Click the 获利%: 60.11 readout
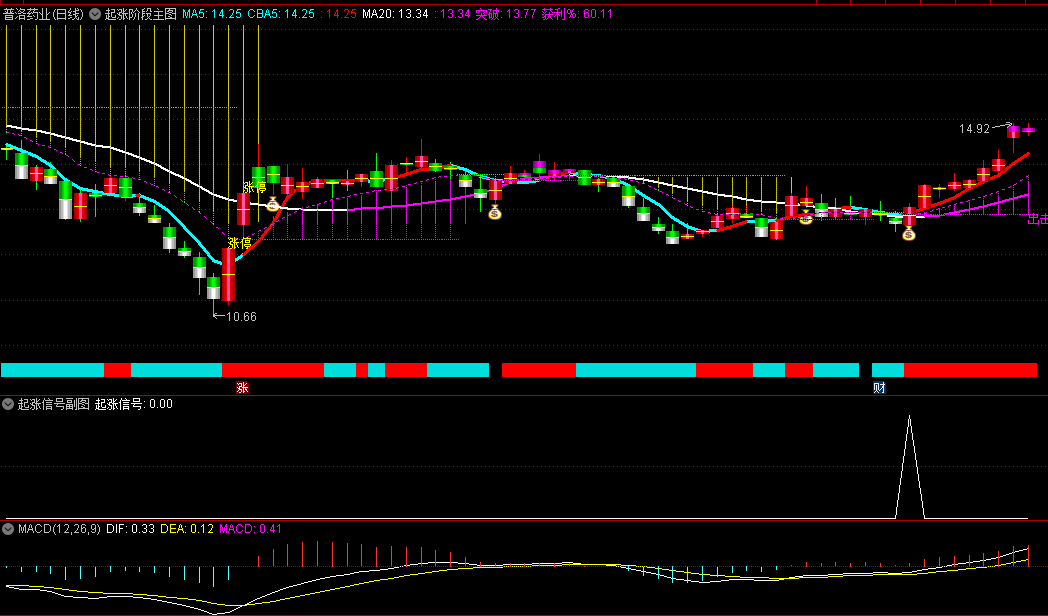The image size is (1048, 616). tap(577, 14)
